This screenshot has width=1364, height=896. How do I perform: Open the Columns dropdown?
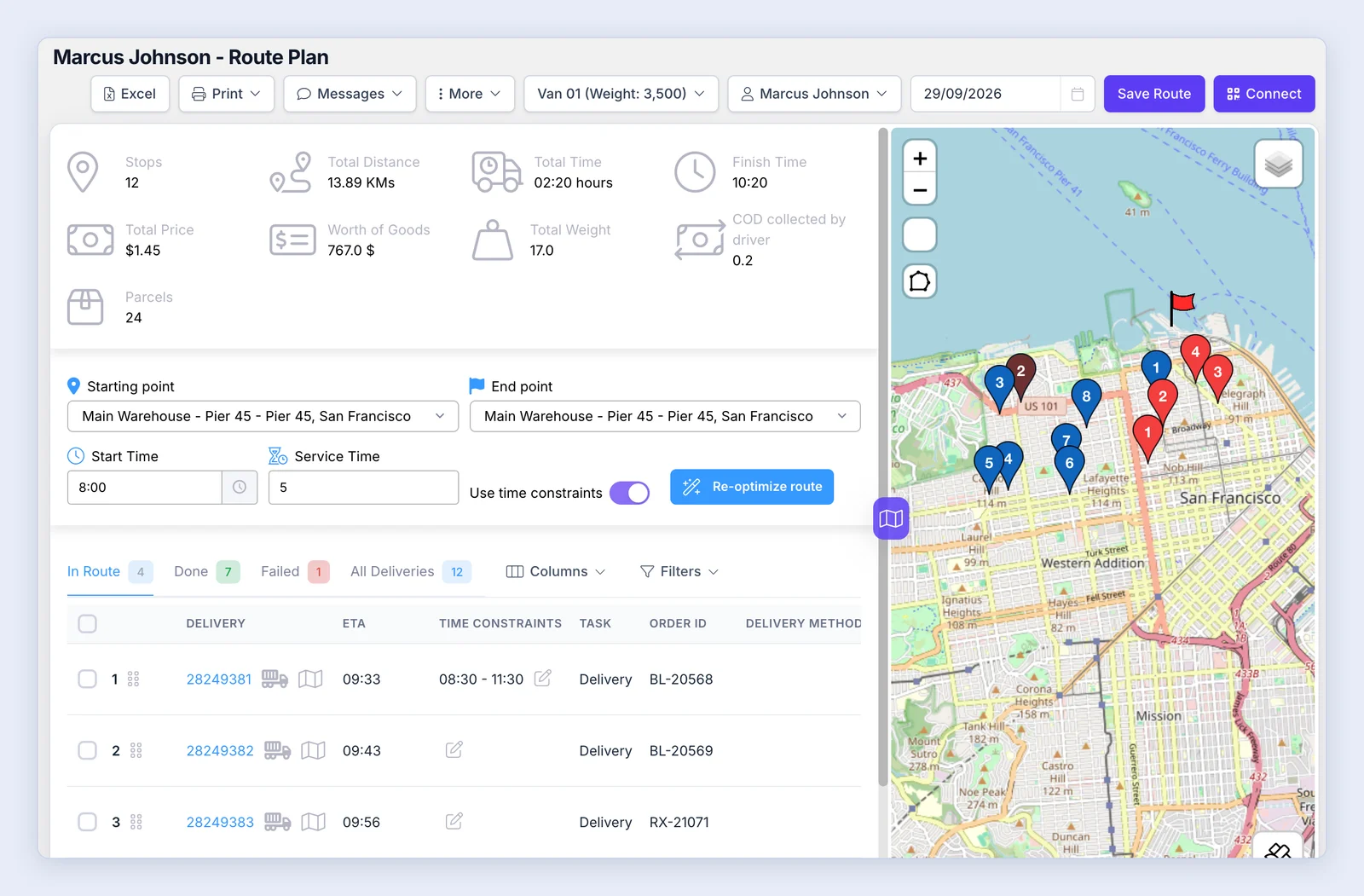(x=556, y=571)
